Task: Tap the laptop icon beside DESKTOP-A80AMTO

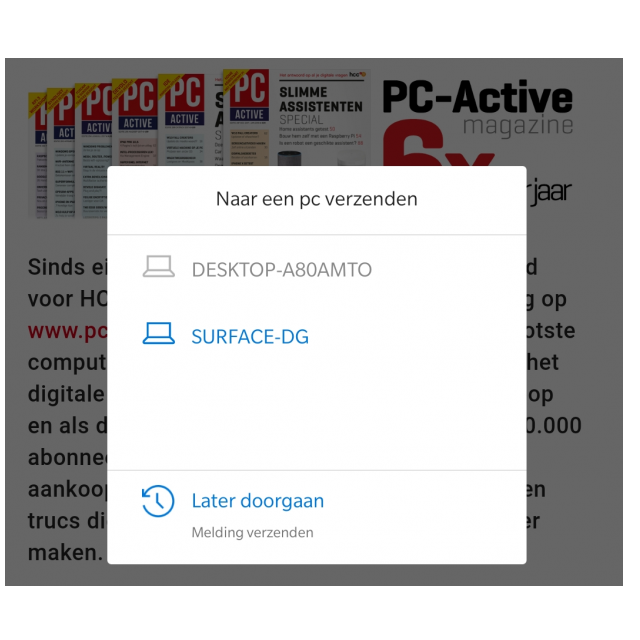Action: click(158, 267)
